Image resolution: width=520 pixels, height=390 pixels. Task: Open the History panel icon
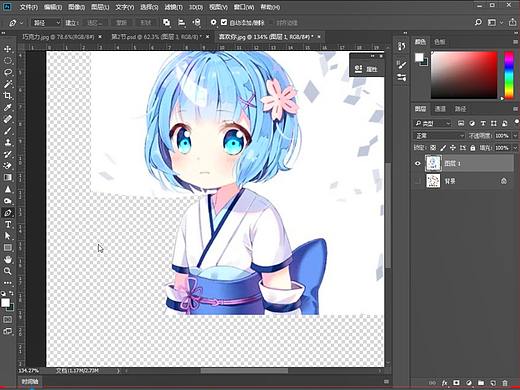pos(402,46)
